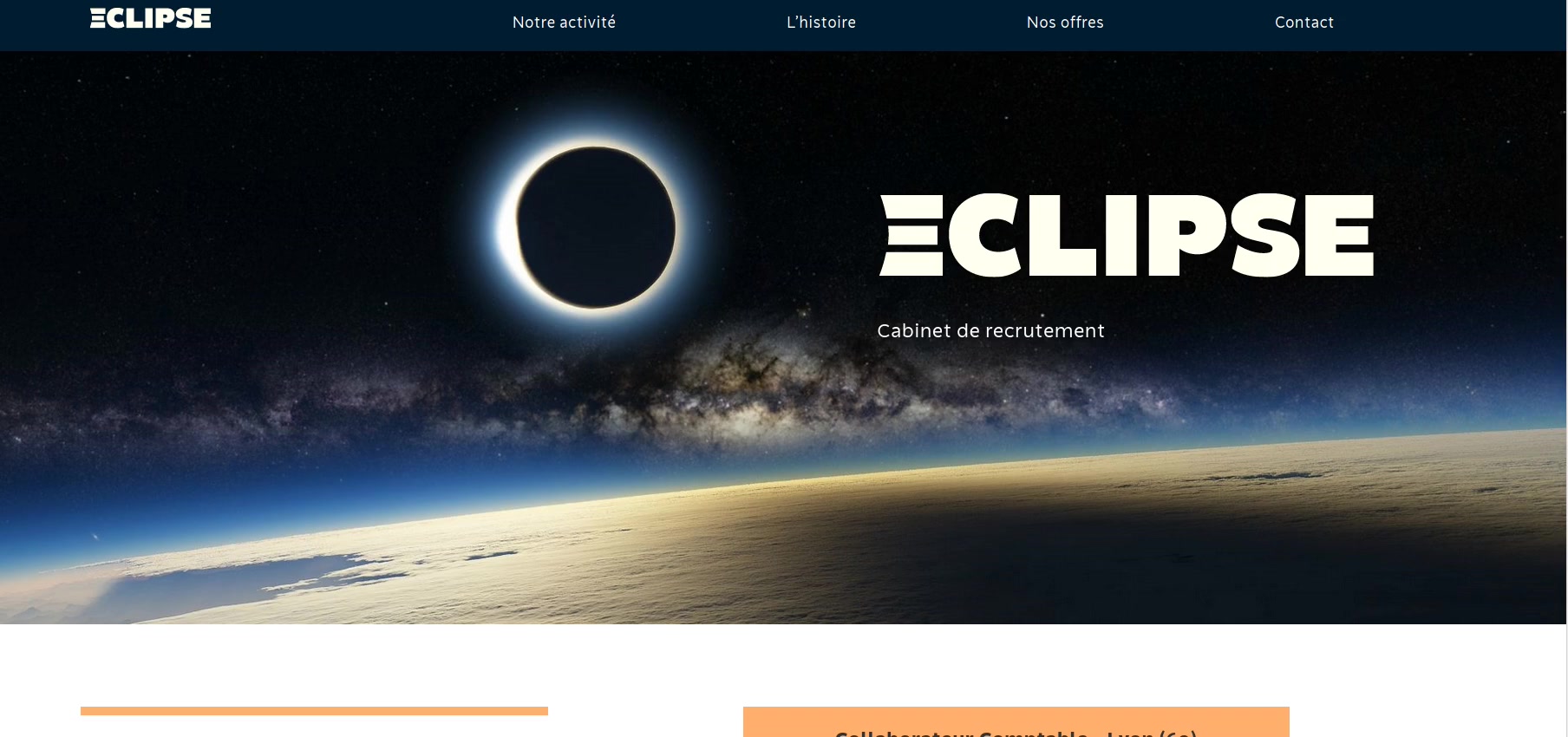The height and width of the screenshot is (737, 1568).
Task: Click the large ECLIPSE hero logo
Action: pyautogui.click(x=1127, y=235)
